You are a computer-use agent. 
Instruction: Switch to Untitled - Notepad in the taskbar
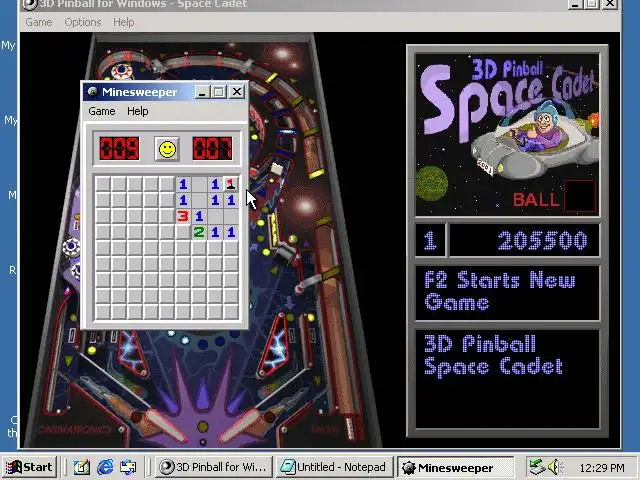(335, 467)
